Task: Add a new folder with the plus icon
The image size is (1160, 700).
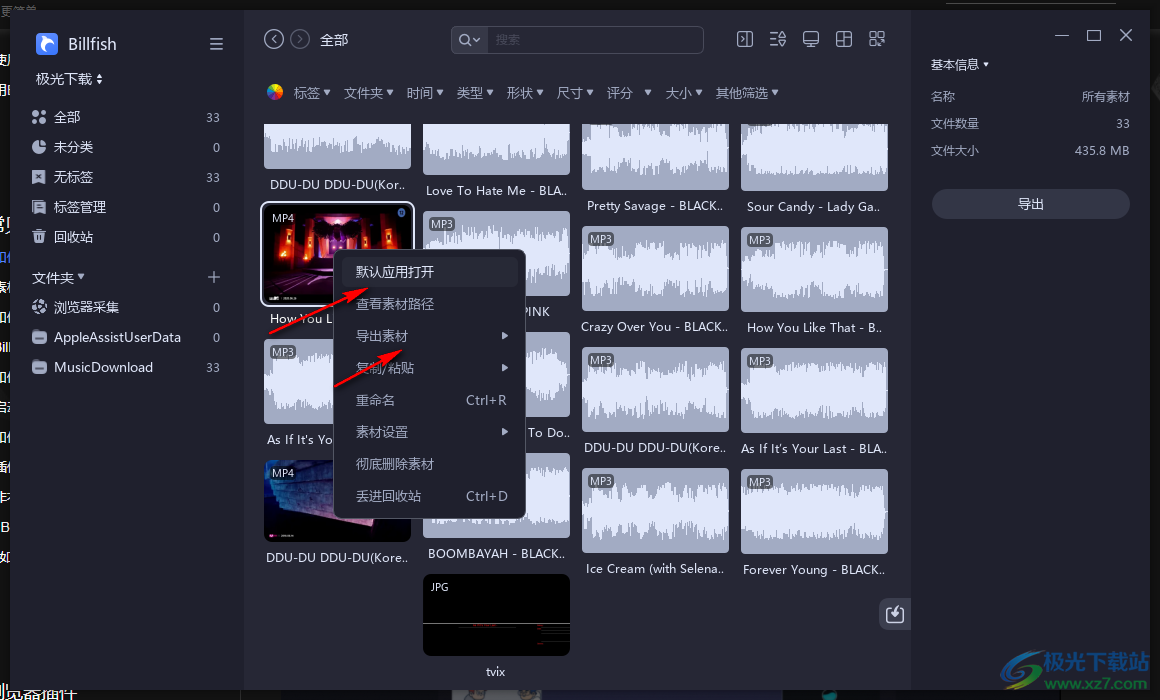Action: coord(214,277)
